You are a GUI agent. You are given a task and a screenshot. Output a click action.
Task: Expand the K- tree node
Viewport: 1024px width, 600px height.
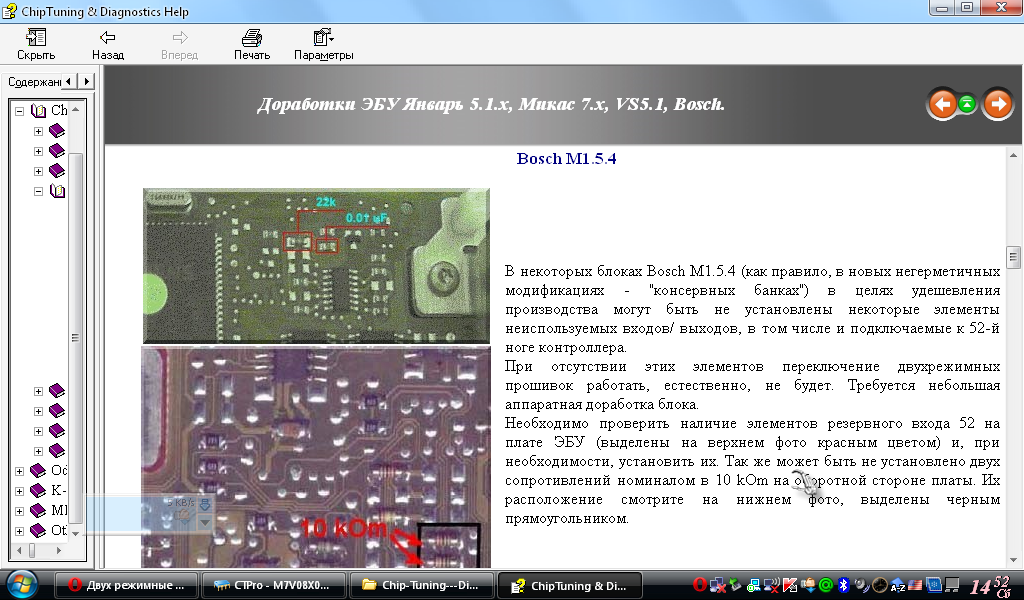[20, 491]
